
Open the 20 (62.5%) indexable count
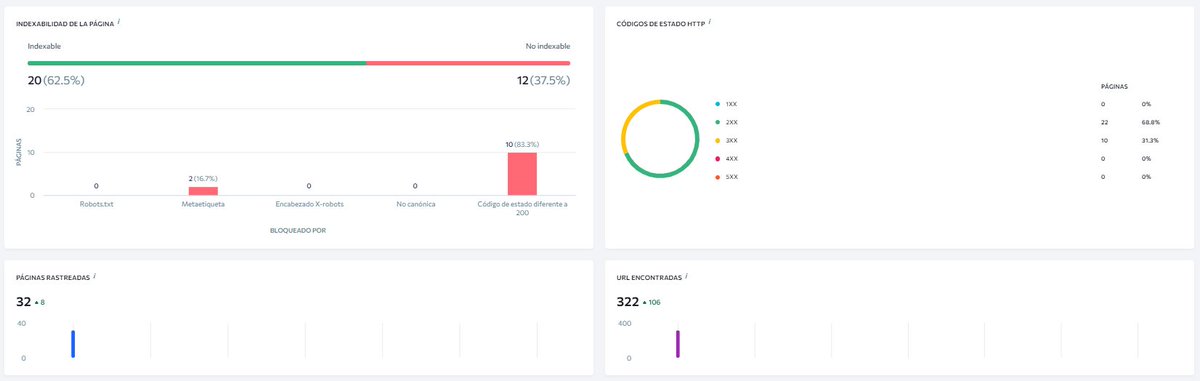tap(56, 80)
